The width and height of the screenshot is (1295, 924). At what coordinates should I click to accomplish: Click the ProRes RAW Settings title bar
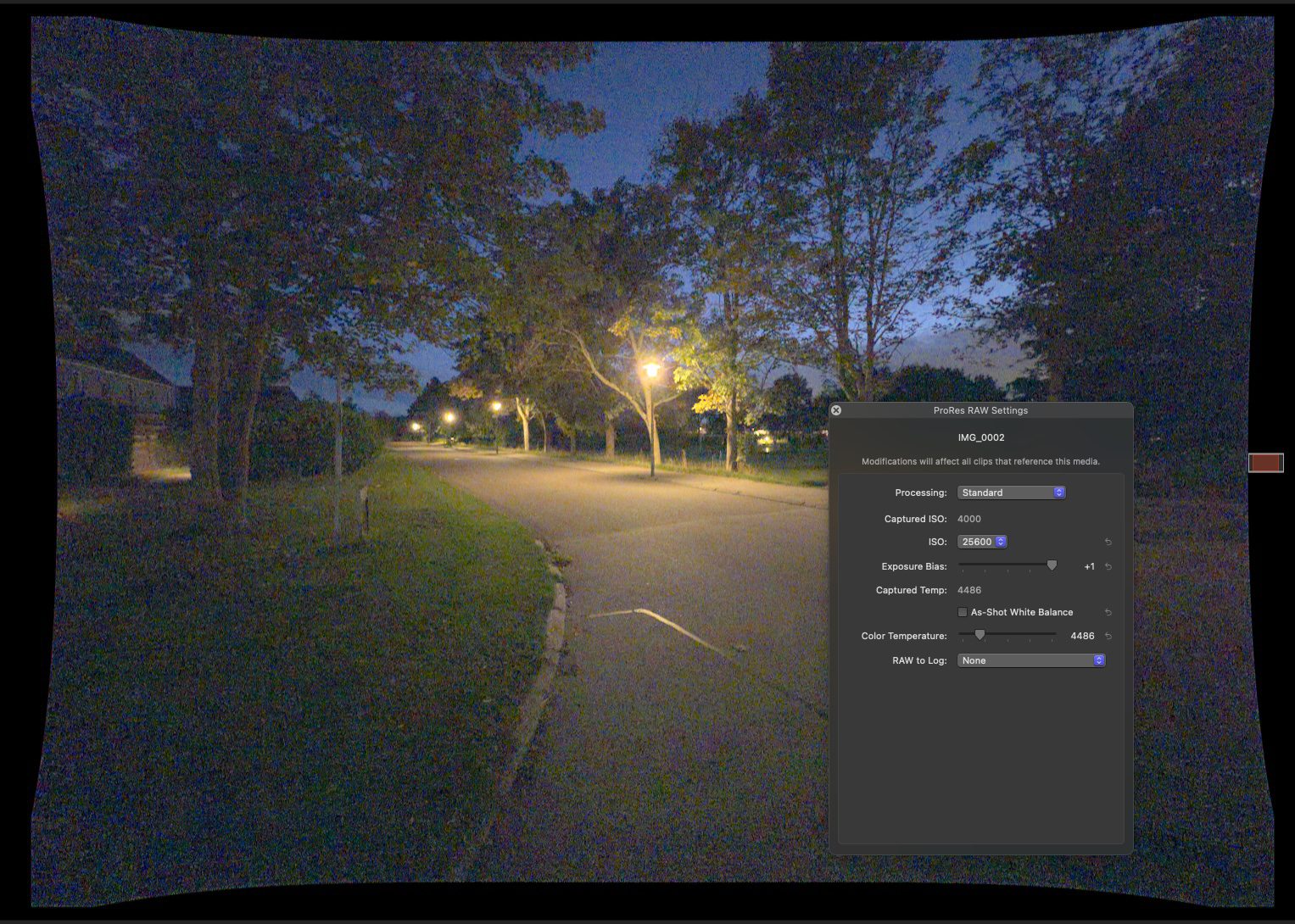[981, 409]
